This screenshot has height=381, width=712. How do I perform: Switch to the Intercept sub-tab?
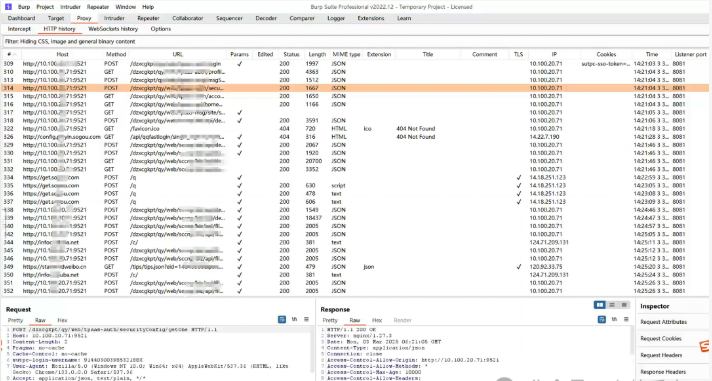click(x=19, y=29)
